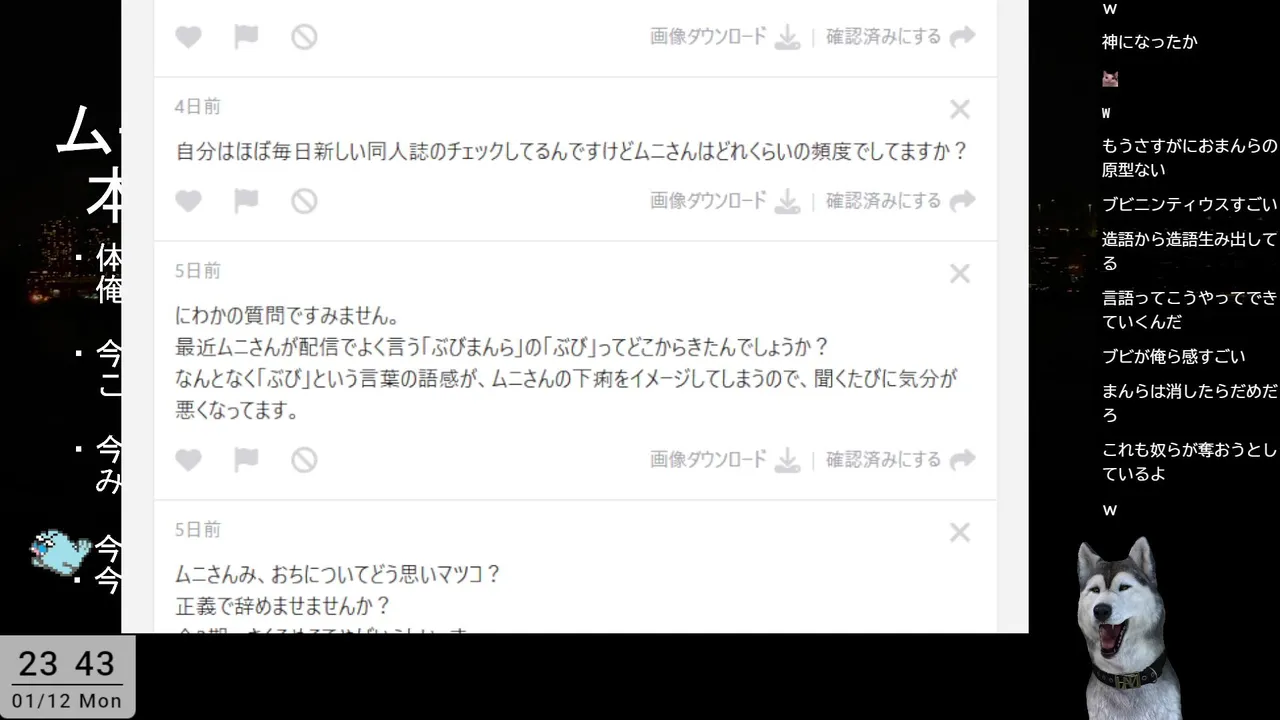Click heart icon under the ぶびまんら question
The height and width of the screenshot is (720, 1280).
click(x=188, y=460)
